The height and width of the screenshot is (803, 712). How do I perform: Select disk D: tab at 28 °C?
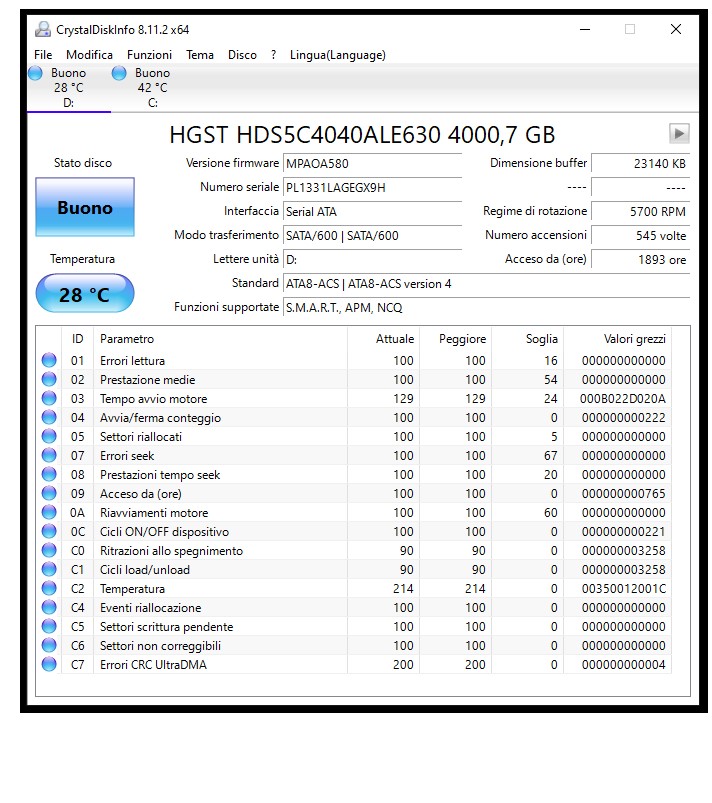tap(69, 88)
